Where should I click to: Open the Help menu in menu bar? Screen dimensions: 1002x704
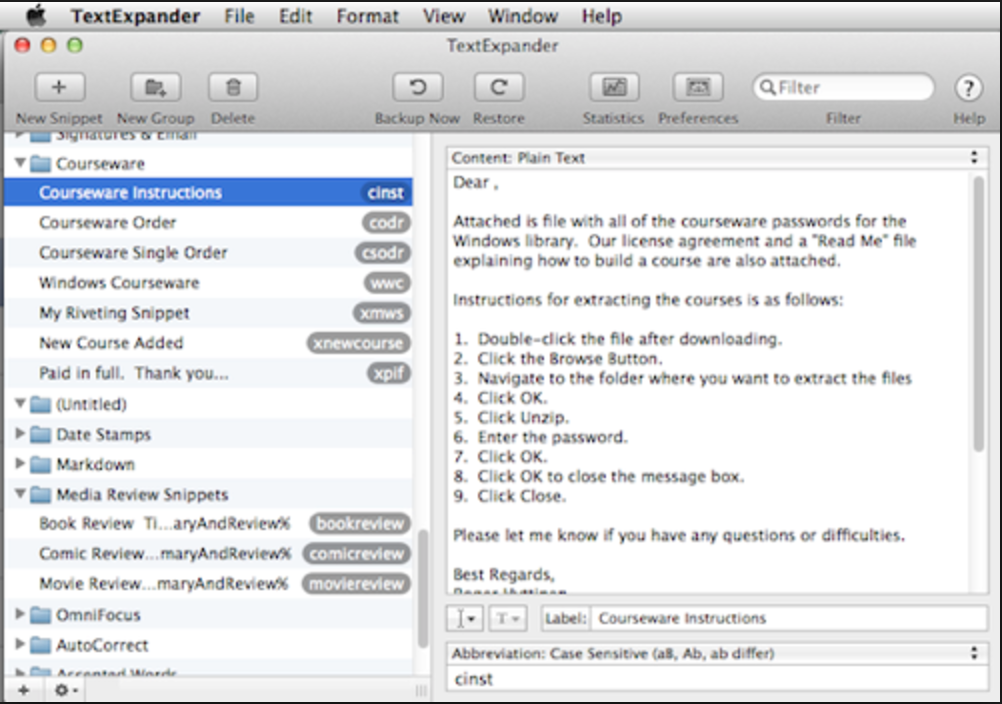(x=601, y=16)
